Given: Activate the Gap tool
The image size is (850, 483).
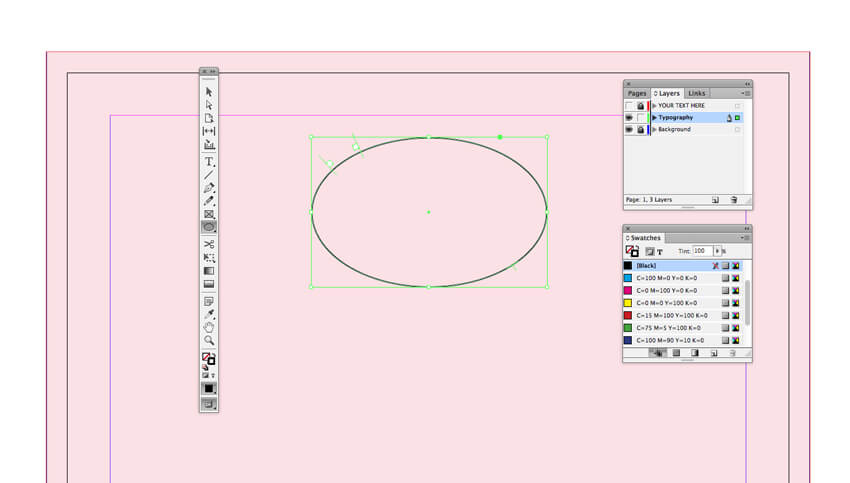Looking at the screenshot, I should (x=209, y=131).
